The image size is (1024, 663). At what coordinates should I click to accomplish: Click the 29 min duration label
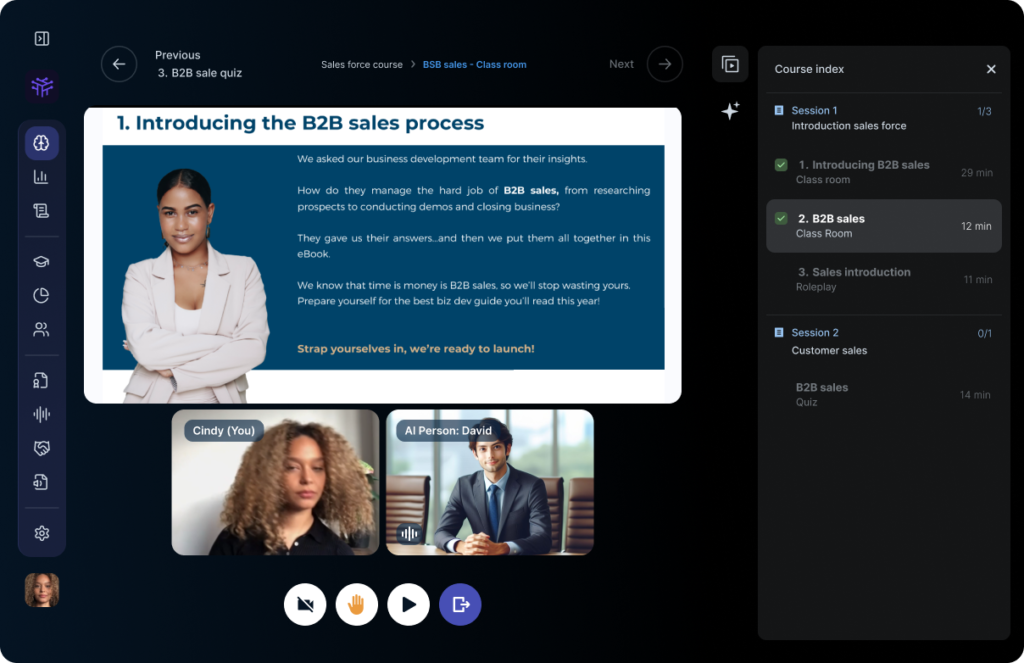[x=976, y=173]
